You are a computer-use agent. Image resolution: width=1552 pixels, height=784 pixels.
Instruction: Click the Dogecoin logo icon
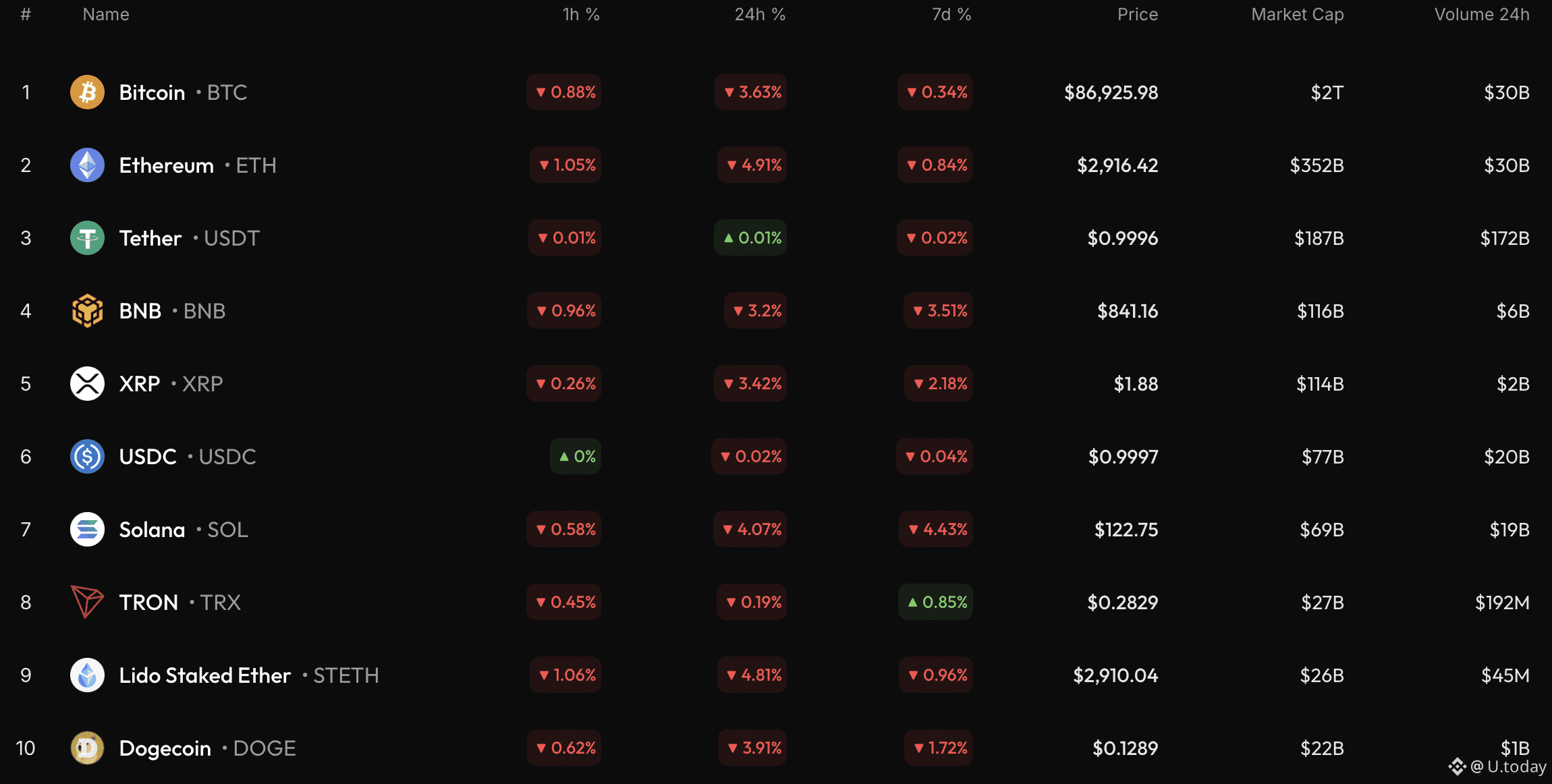87,748
